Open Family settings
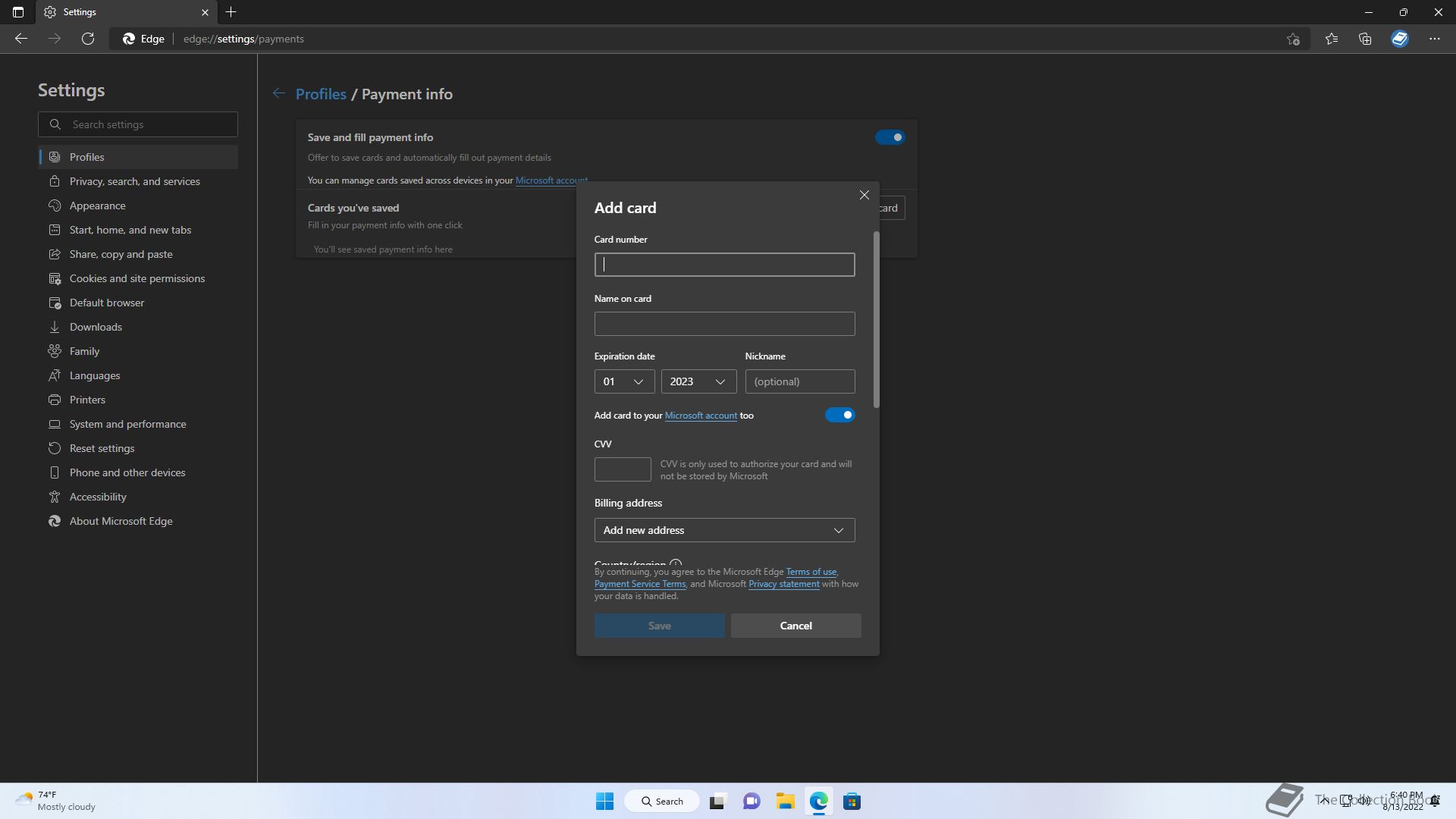The width and height of the screenshot is (1456, 819). point(138,351)
